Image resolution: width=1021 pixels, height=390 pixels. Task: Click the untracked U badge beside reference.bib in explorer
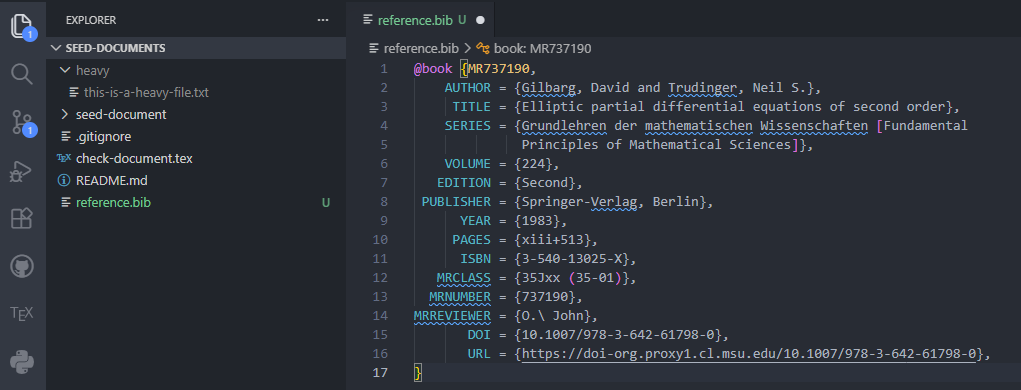326,202
